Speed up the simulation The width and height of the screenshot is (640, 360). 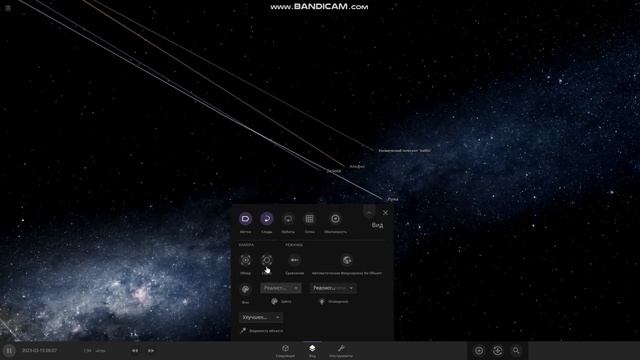(x=151, y=351)
